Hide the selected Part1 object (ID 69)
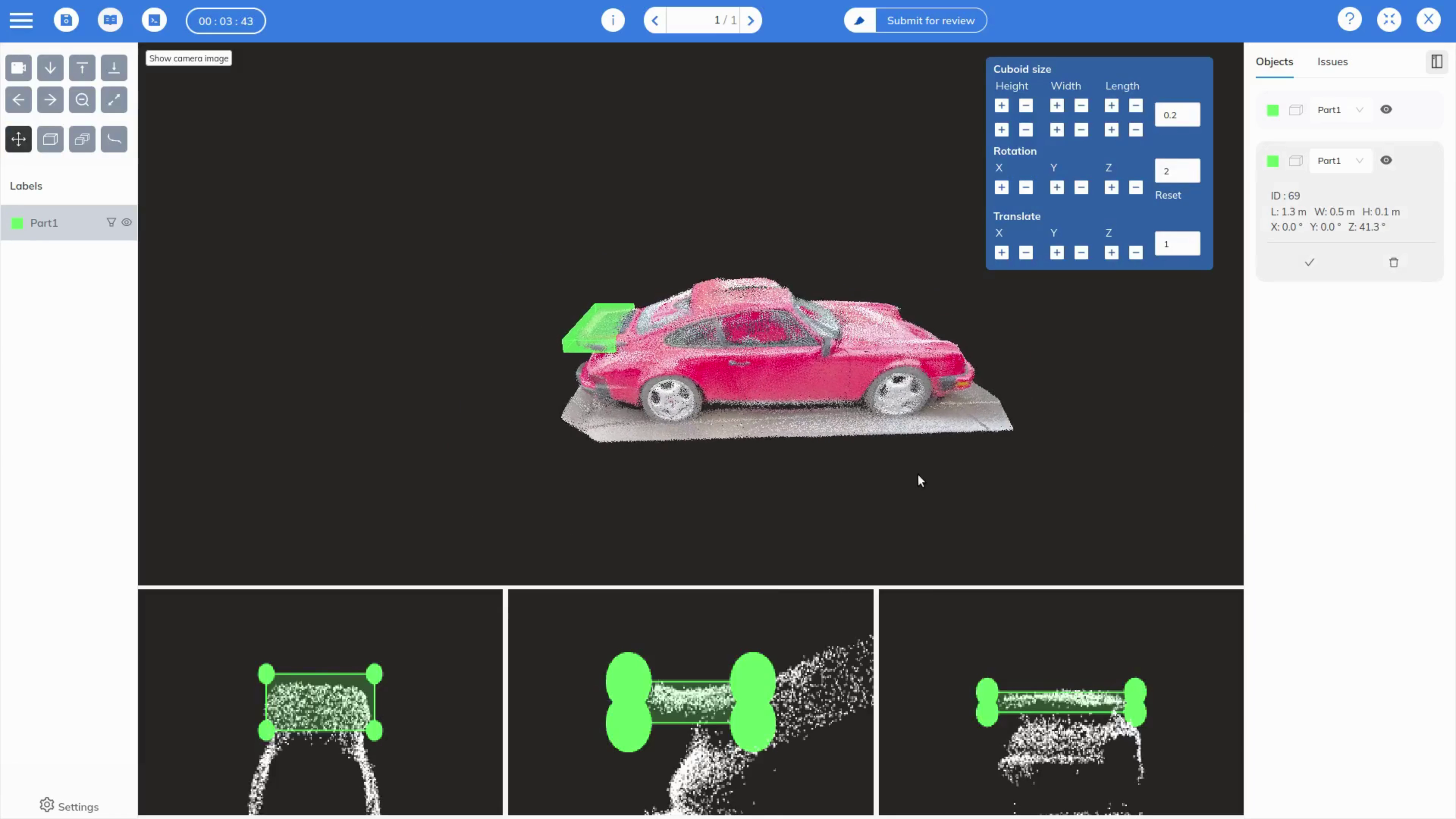The width and height of the screenshot is (1456, 819). (x=1386, y=160)
